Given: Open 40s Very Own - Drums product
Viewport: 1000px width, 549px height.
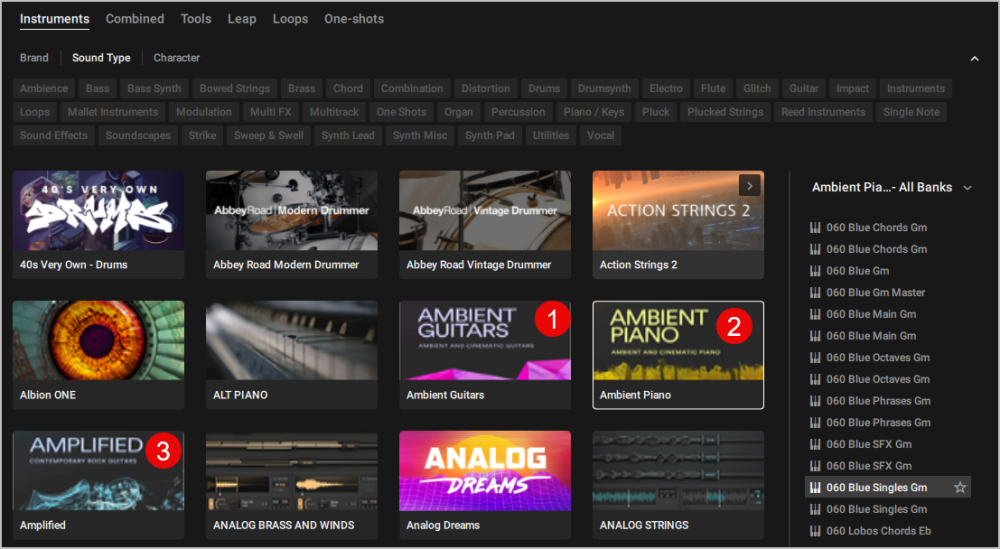Looking at the screenshot, I should tap(98, 224).
